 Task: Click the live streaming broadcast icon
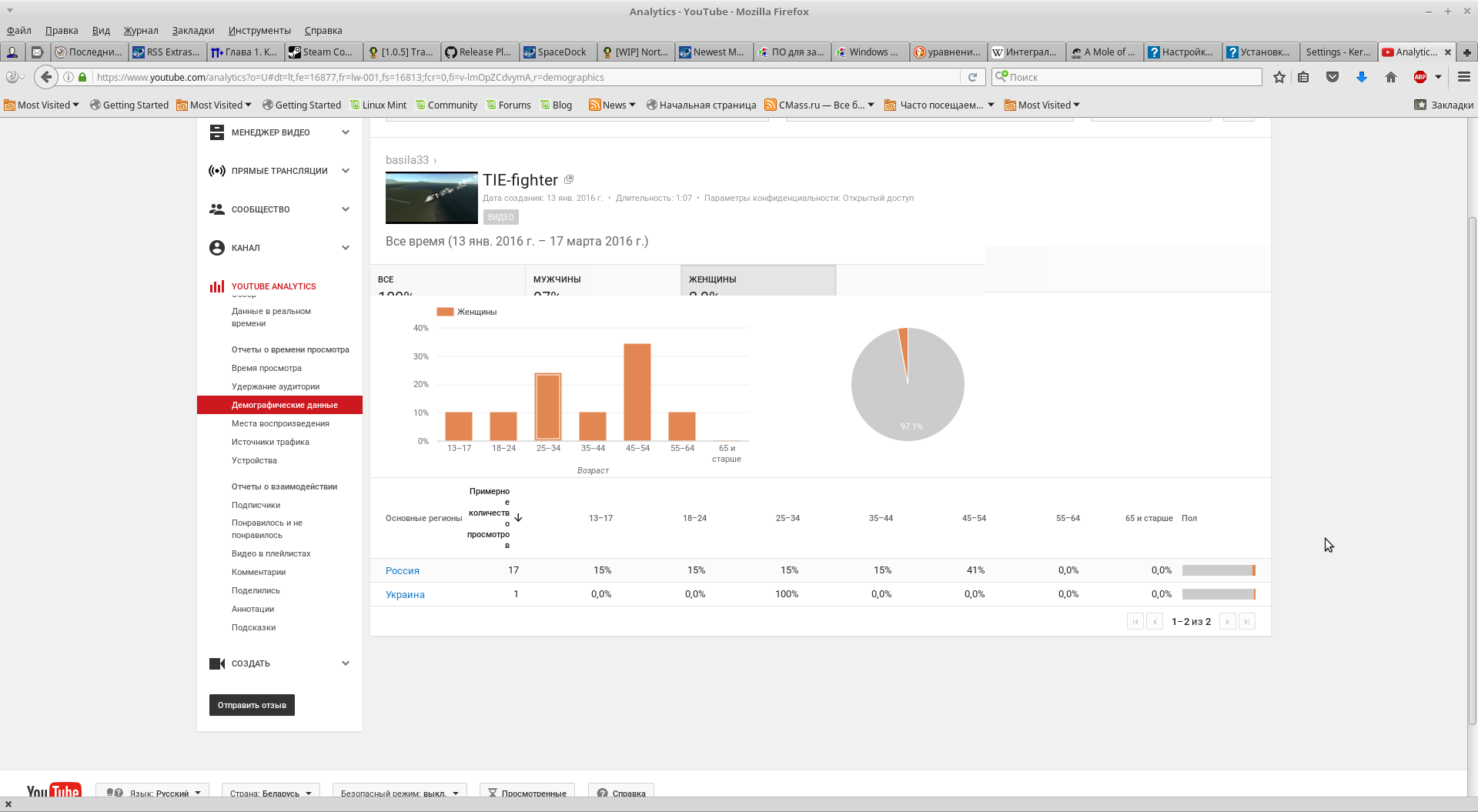click(x=217, y=171)
